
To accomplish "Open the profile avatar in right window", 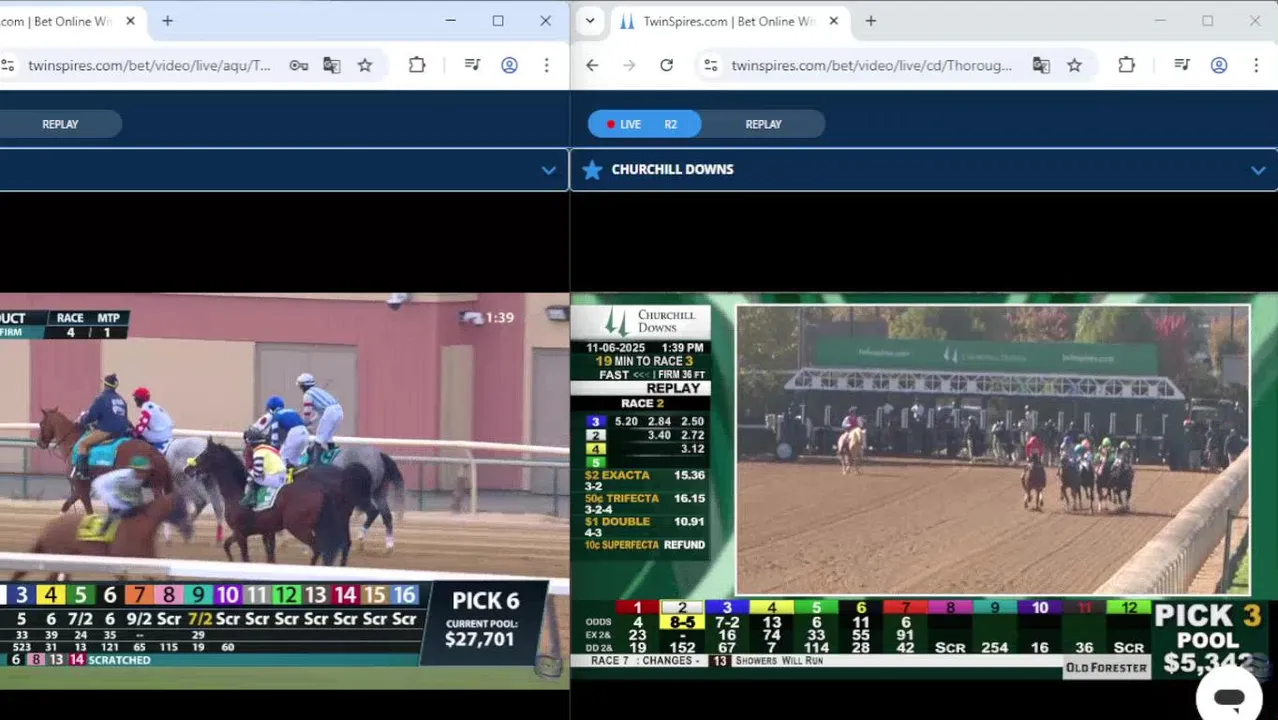I will [x=1218, y=65].
